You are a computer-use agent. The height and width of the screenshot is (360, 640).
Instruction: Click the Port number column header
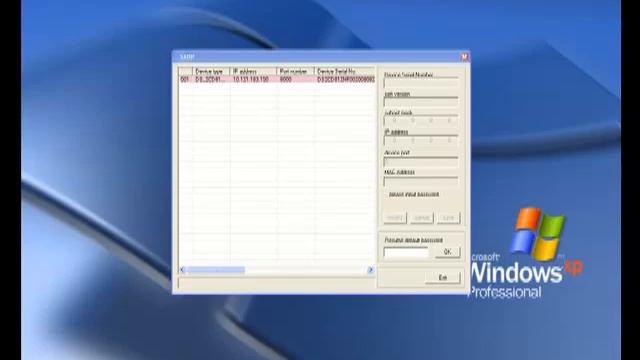point(296,71)
